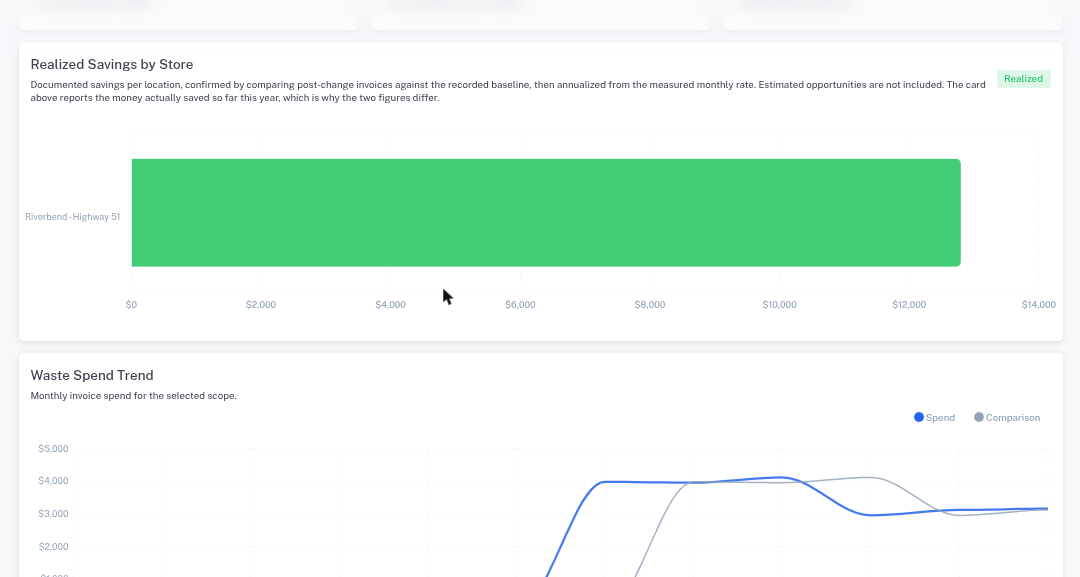Click the green Riverbend - Highway 51 savings bar

click(546, 213)
